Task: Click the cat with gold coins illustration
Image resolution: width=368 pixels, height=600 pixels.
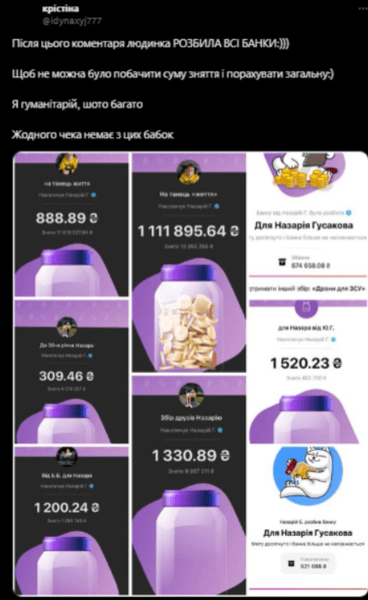Action: click(304, 173)
